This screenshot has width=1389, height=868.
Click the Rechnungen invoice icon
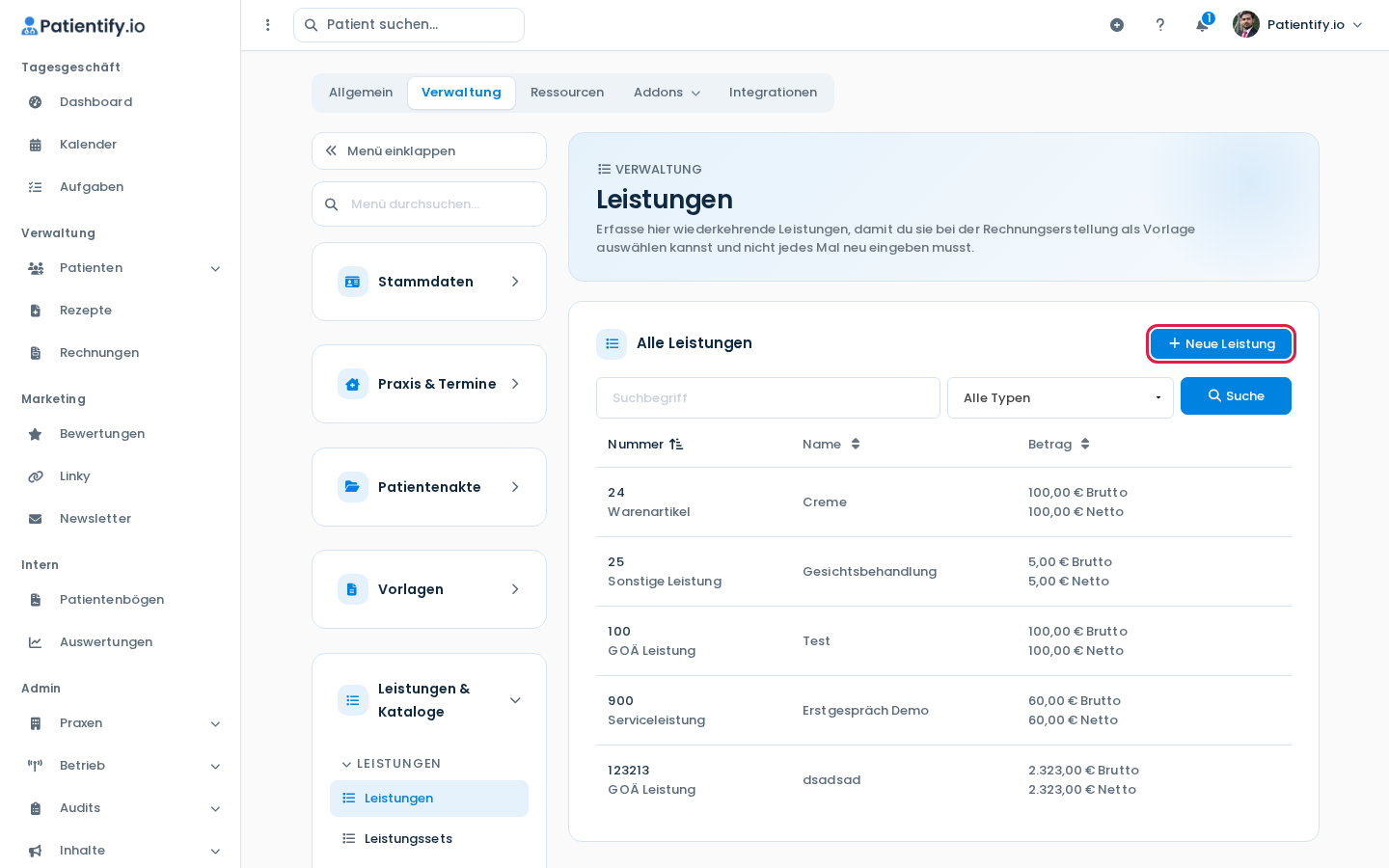pyautogui.click(x=36, y=353)
